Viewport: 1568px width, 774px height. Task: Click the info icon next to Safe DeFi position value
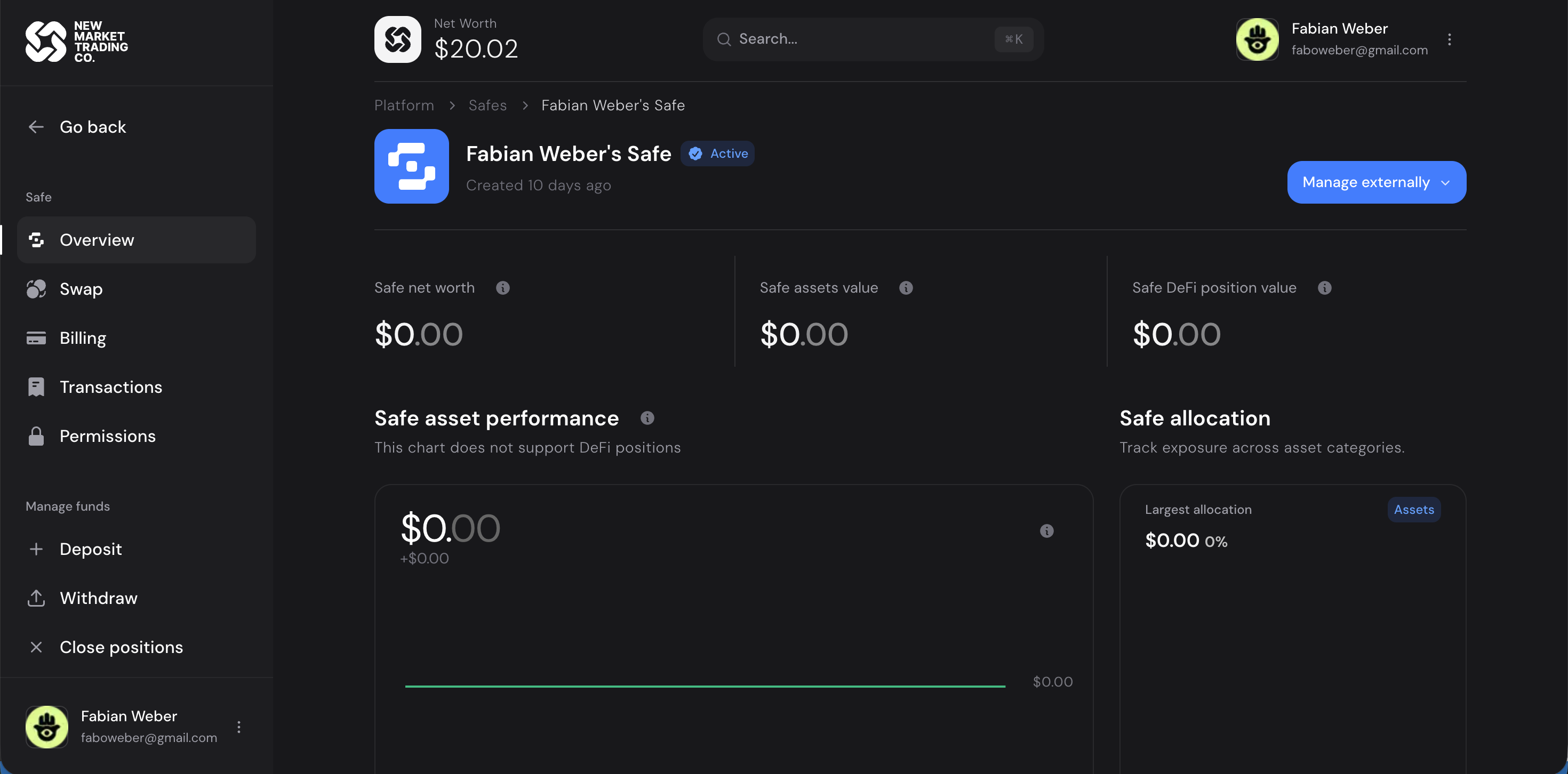[1325, 288]
